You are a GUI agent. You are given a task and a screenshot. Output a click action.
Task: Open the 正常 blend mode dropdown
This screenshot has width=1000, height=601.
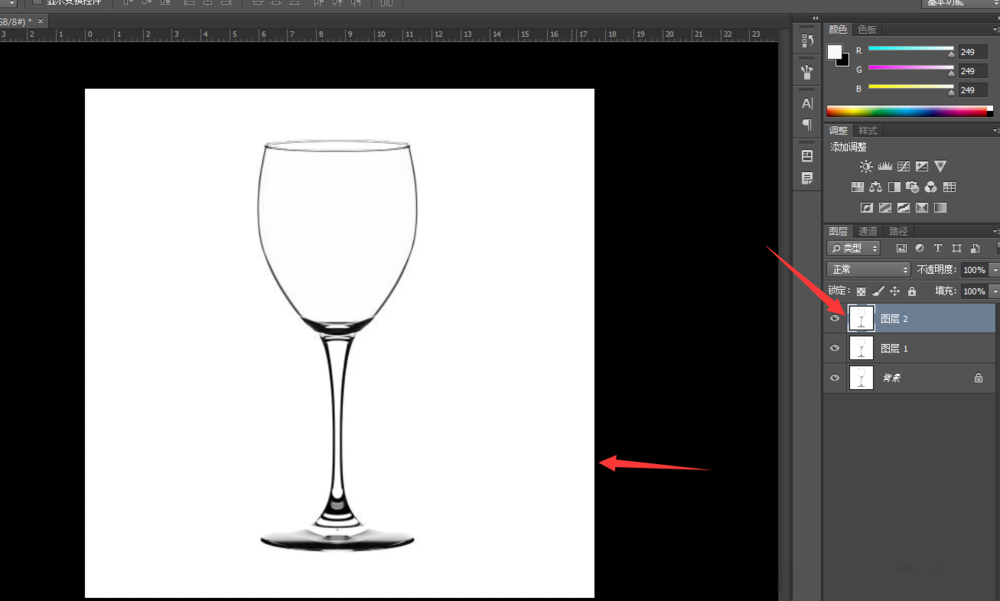coord(868,270)
